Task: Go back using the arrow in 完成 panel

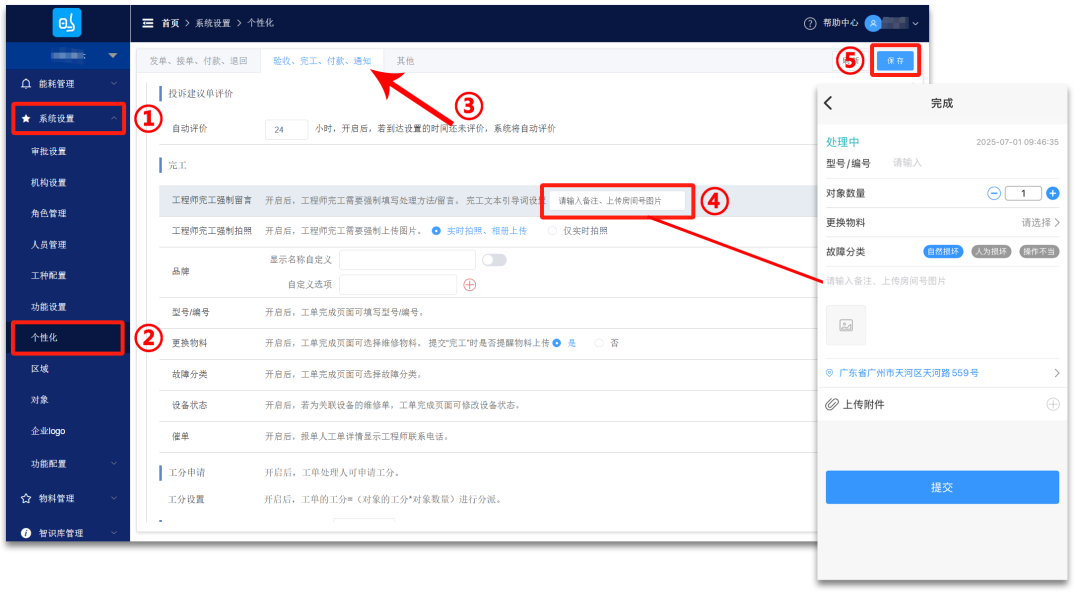Action: pos(829,103)
